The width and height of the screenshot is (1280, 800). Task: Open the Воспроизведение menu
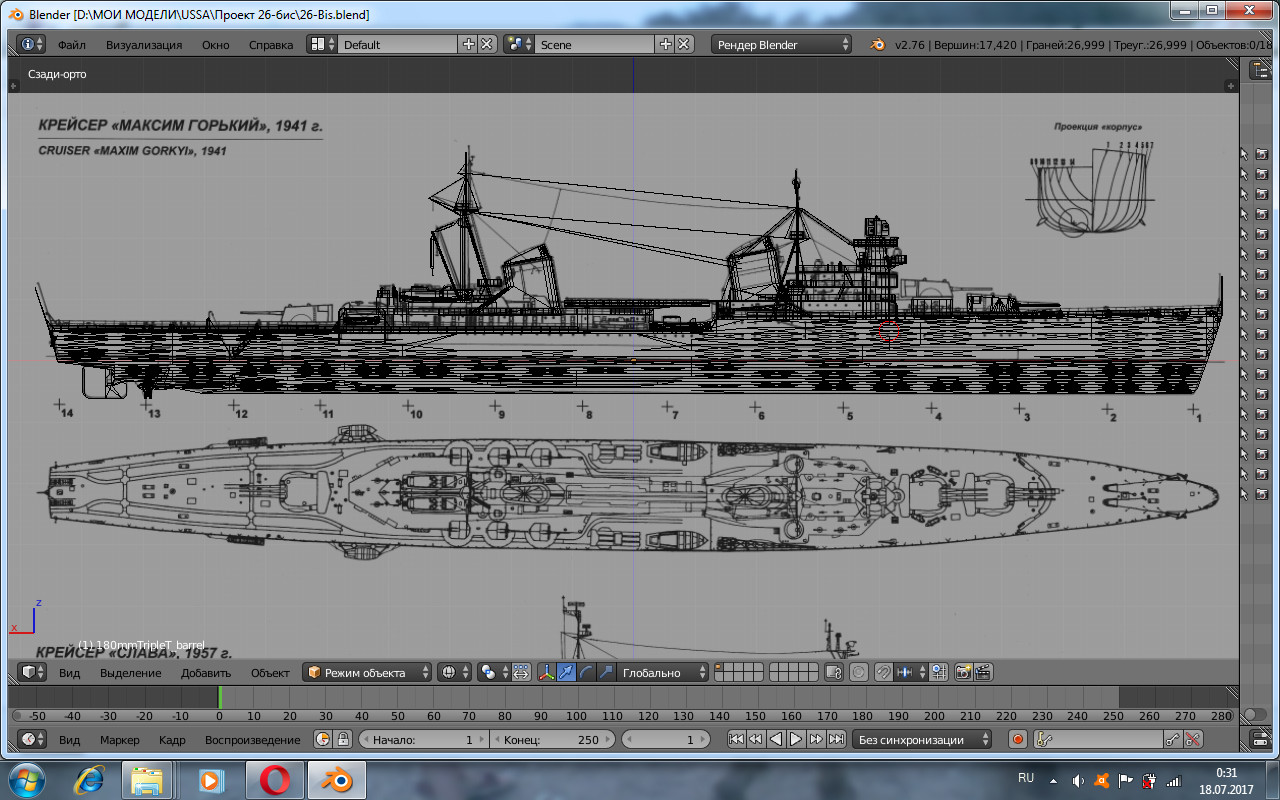click(253, 740)
